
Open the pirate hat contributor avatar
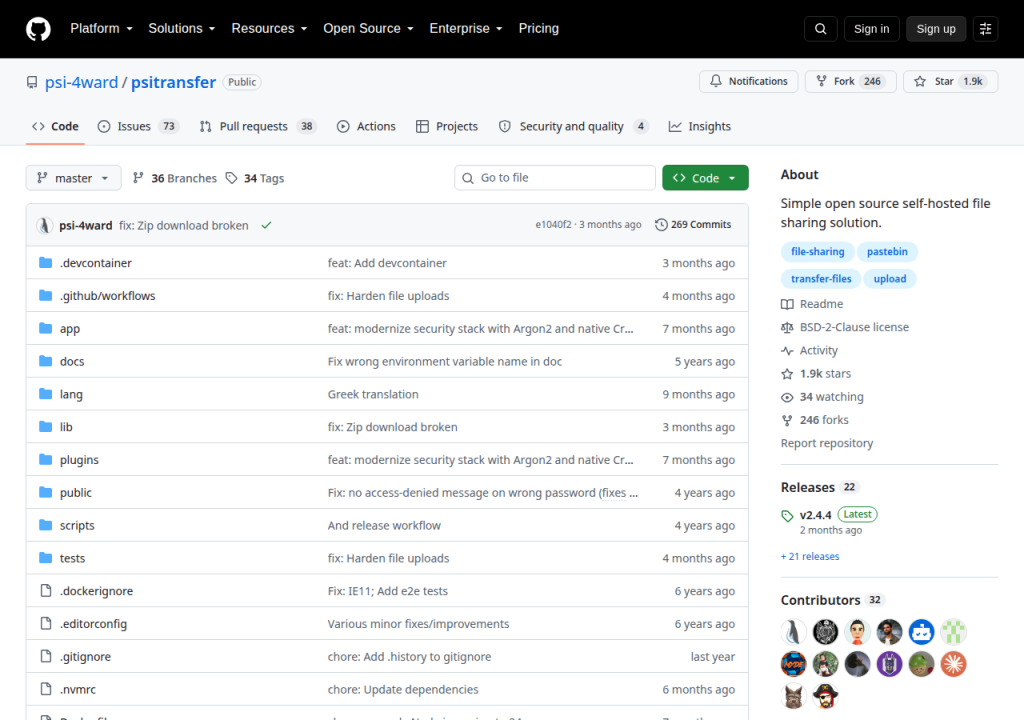[x=825, y=696]
